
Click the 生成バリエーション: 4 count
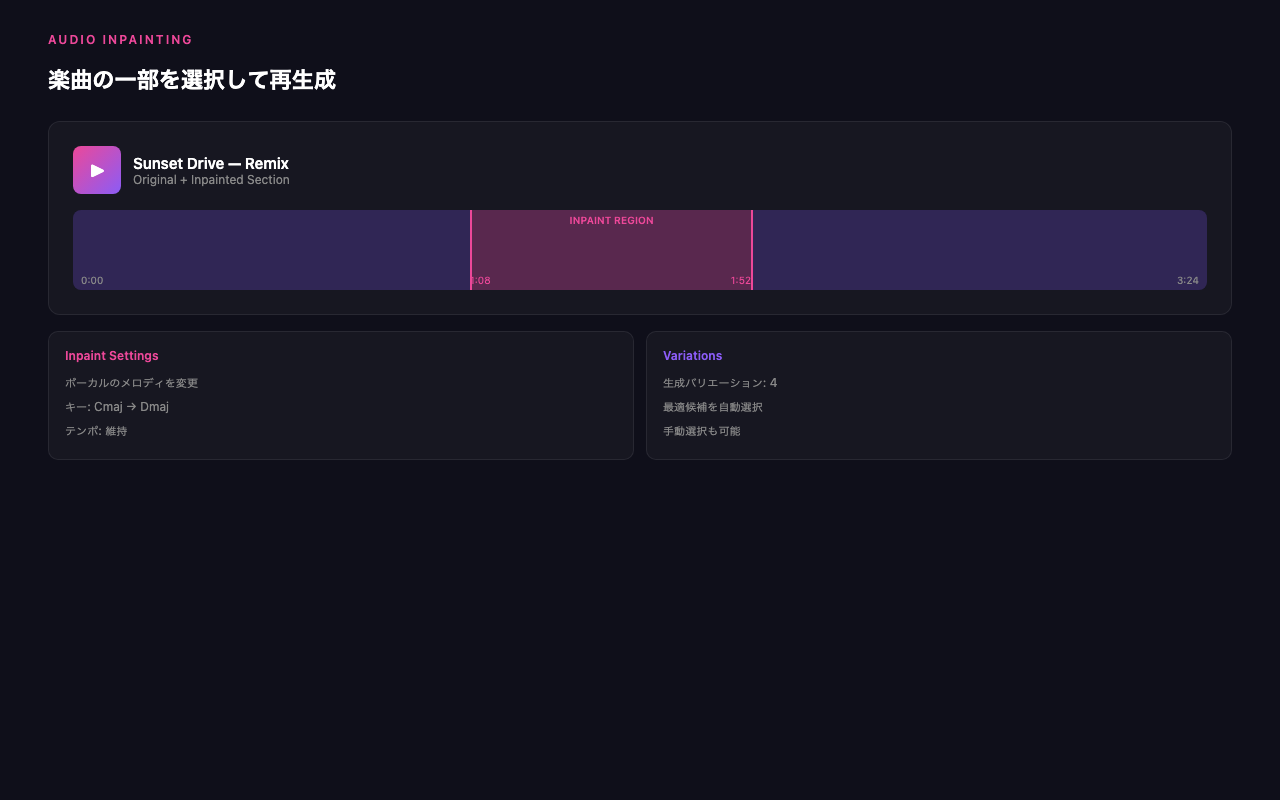(x=720, y=383)
